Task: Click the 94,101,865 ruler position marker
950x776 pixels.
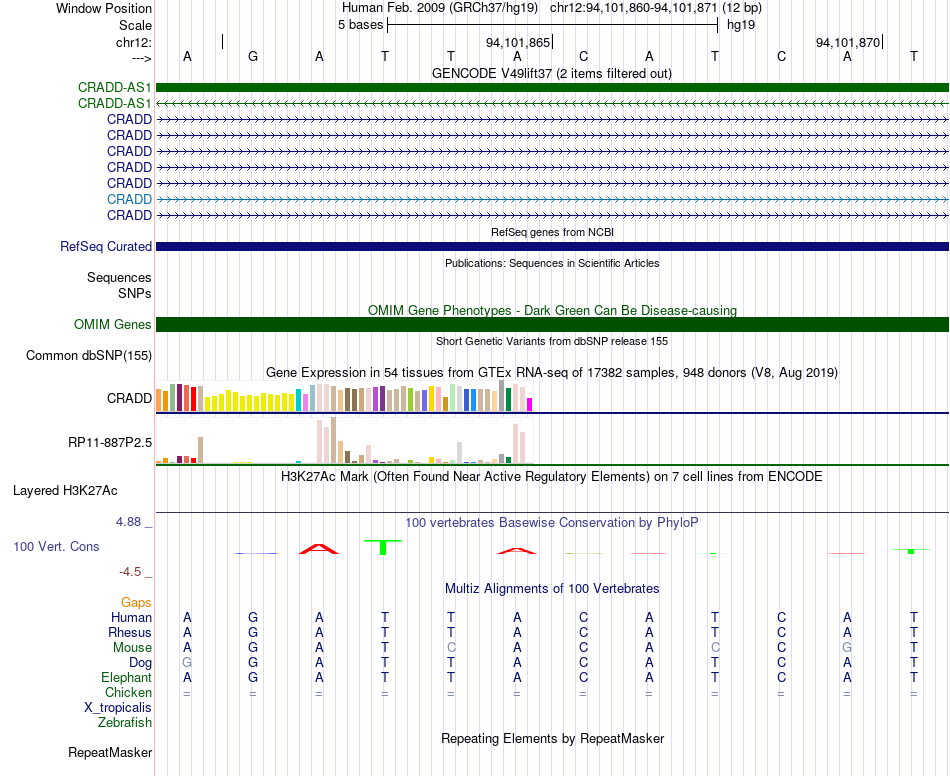Action: coord(518,42)
